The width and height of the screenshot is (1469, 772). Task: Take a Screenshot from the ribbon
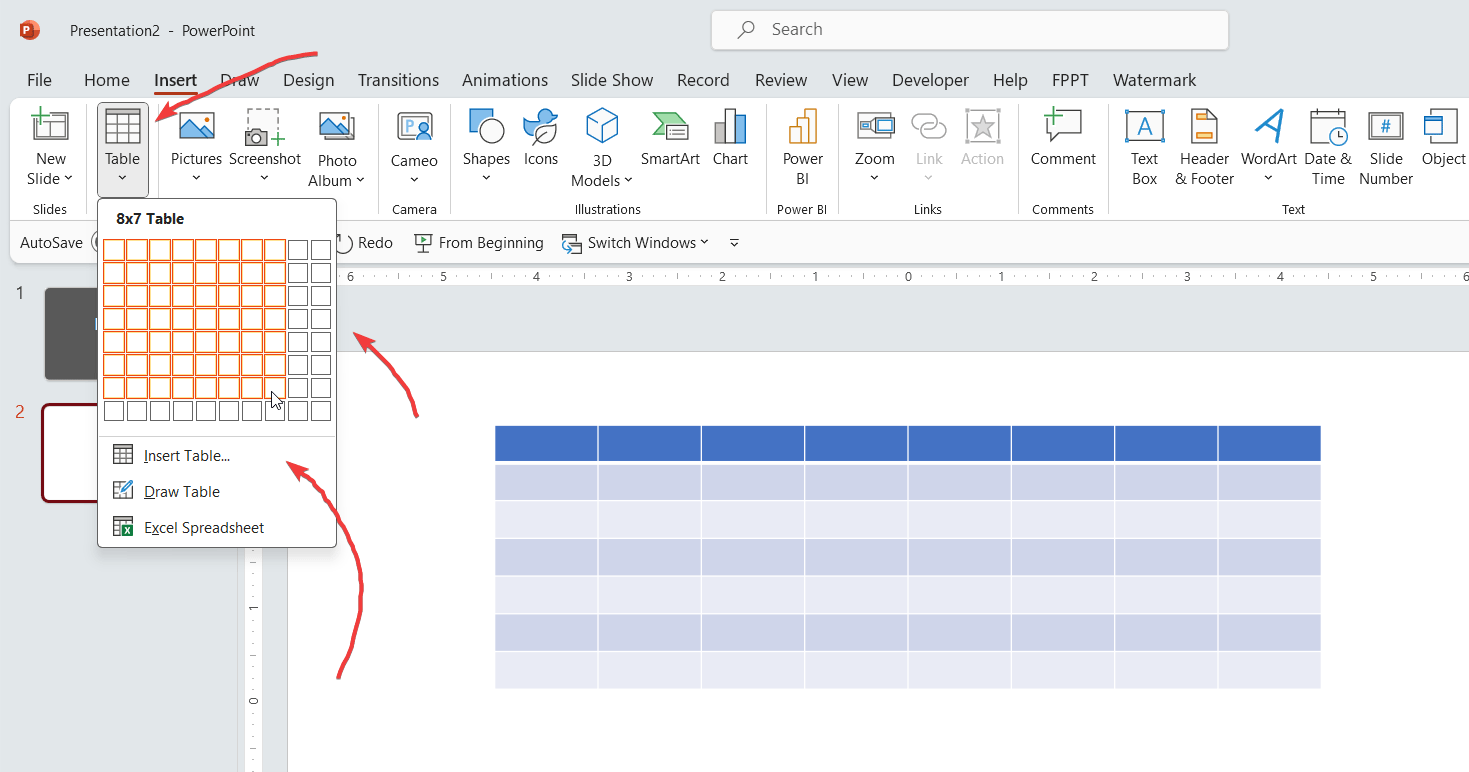(264, 140)
